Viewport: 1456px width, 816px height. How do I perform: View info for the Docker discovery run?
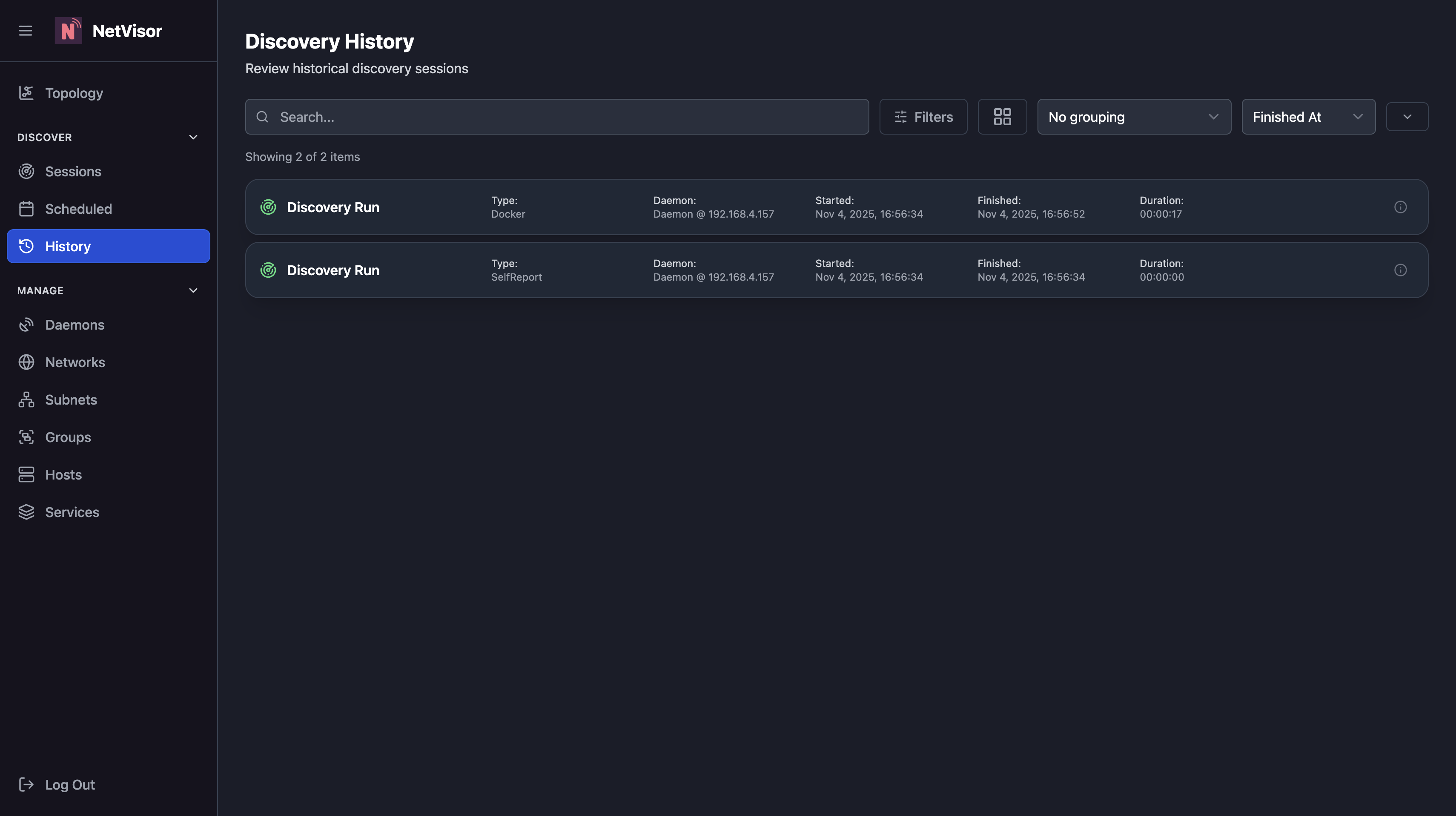coord(1400,207)
